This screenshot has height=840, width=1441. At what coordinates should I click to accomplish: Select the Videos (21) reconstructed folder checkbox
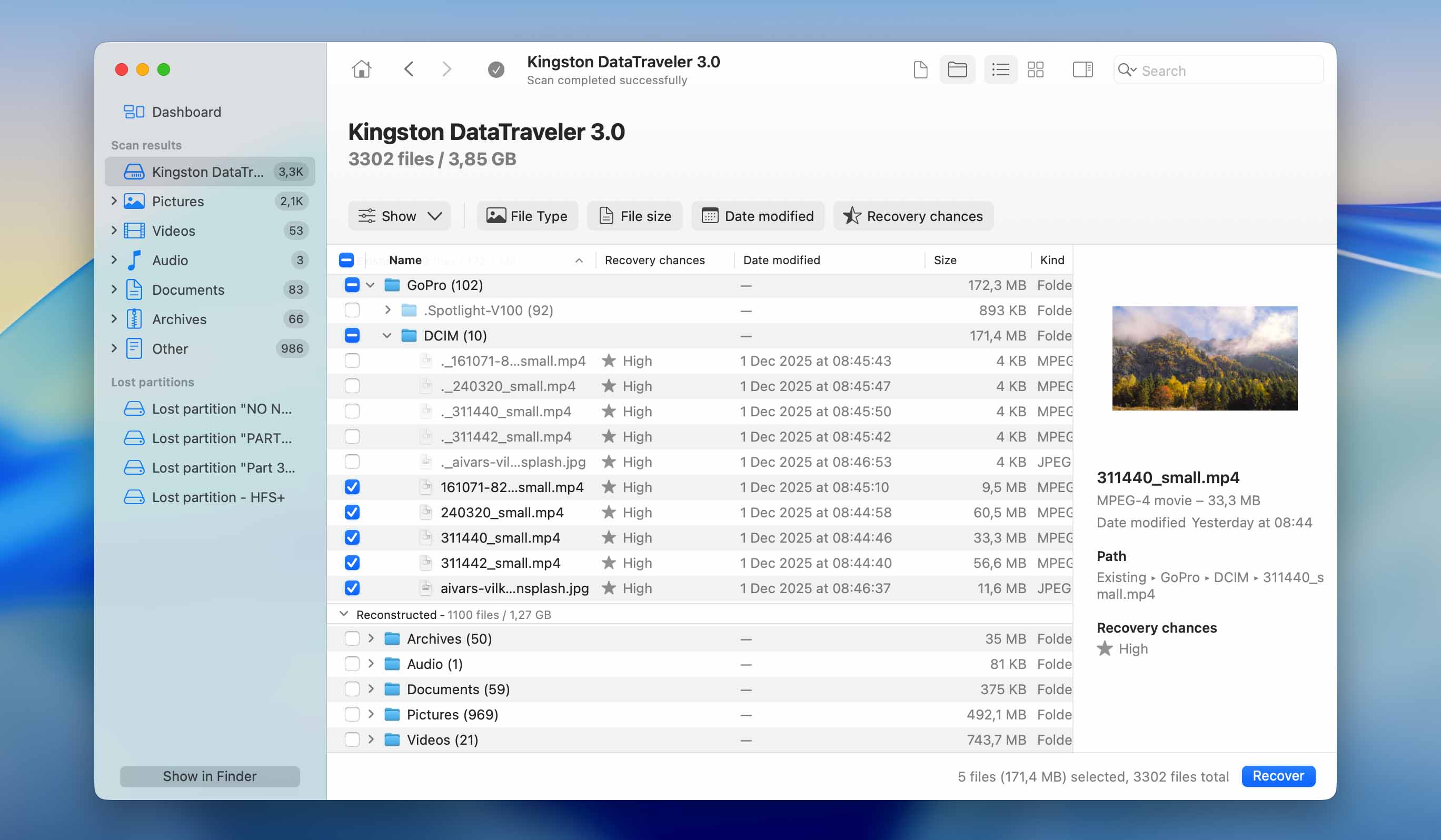click(x=352, y=739)
